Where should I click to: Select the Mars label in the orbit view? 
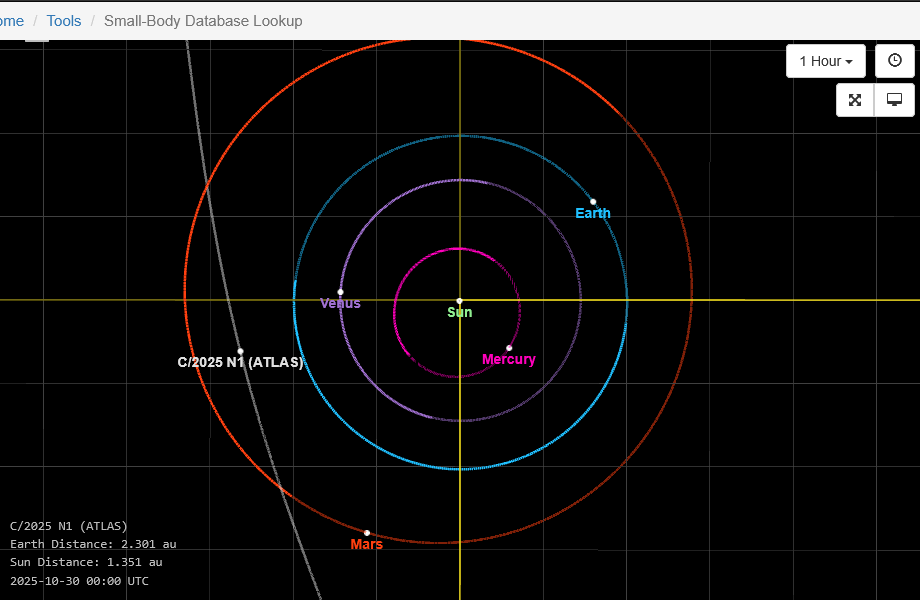[367, 544]
